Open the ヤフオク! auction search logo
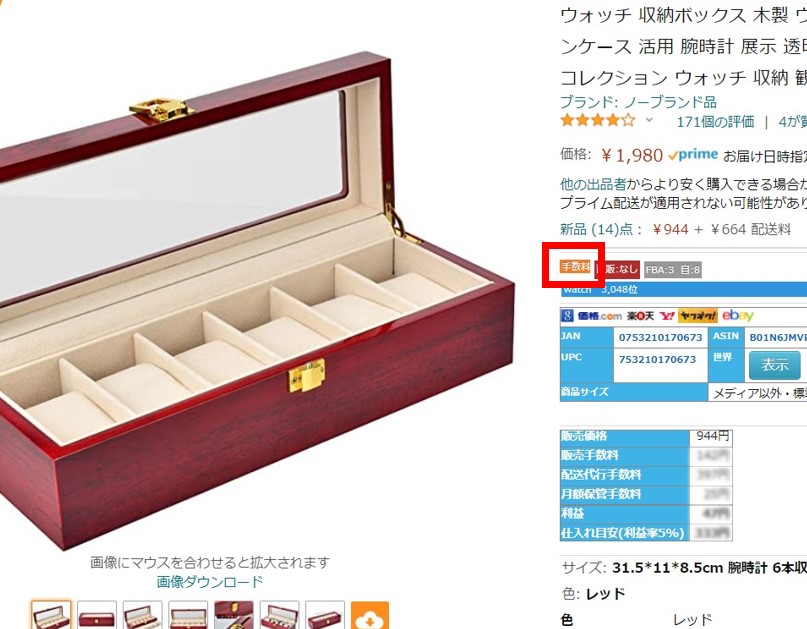This screenshot has width=807, height=629. click(697, 316)
